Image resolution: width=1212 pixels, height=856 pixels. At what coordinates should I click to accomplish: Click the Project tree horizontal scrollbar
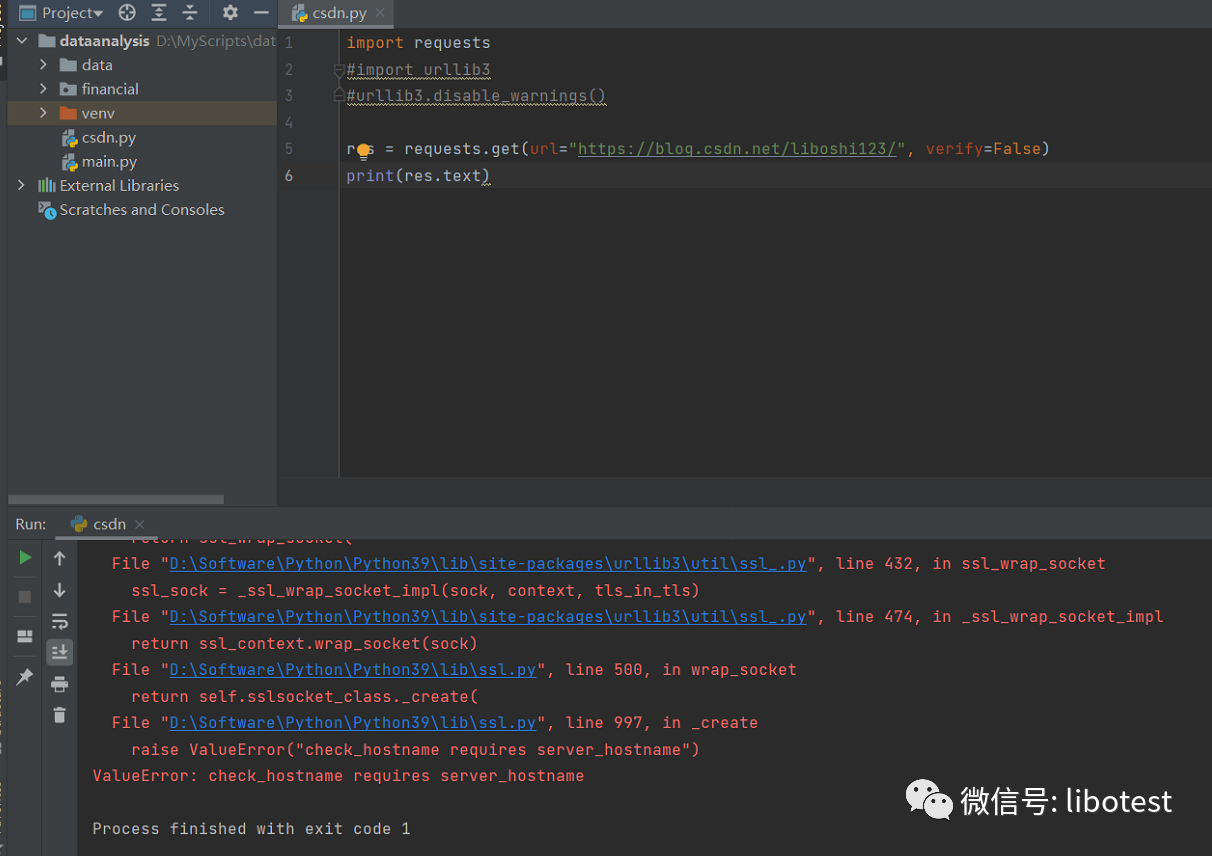116,499
